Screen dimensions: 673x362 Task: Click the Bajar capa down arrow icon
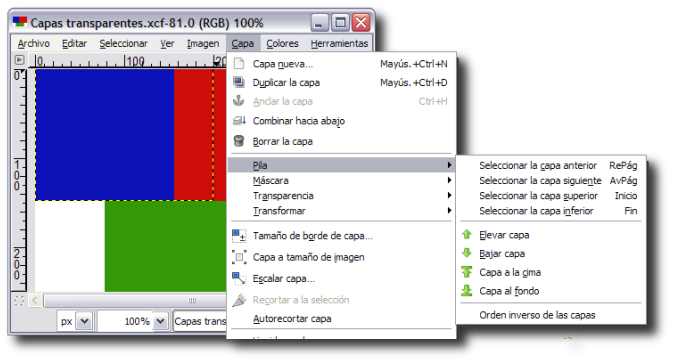pos(467,253)
